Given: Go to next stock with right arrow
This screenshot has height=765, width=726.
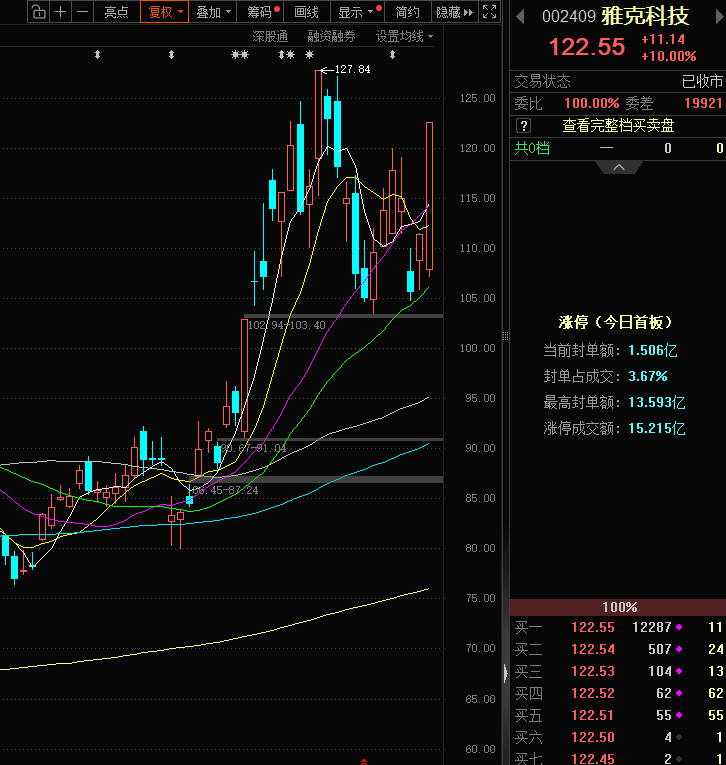Looking at the screenshot, I should click(719, 17).
